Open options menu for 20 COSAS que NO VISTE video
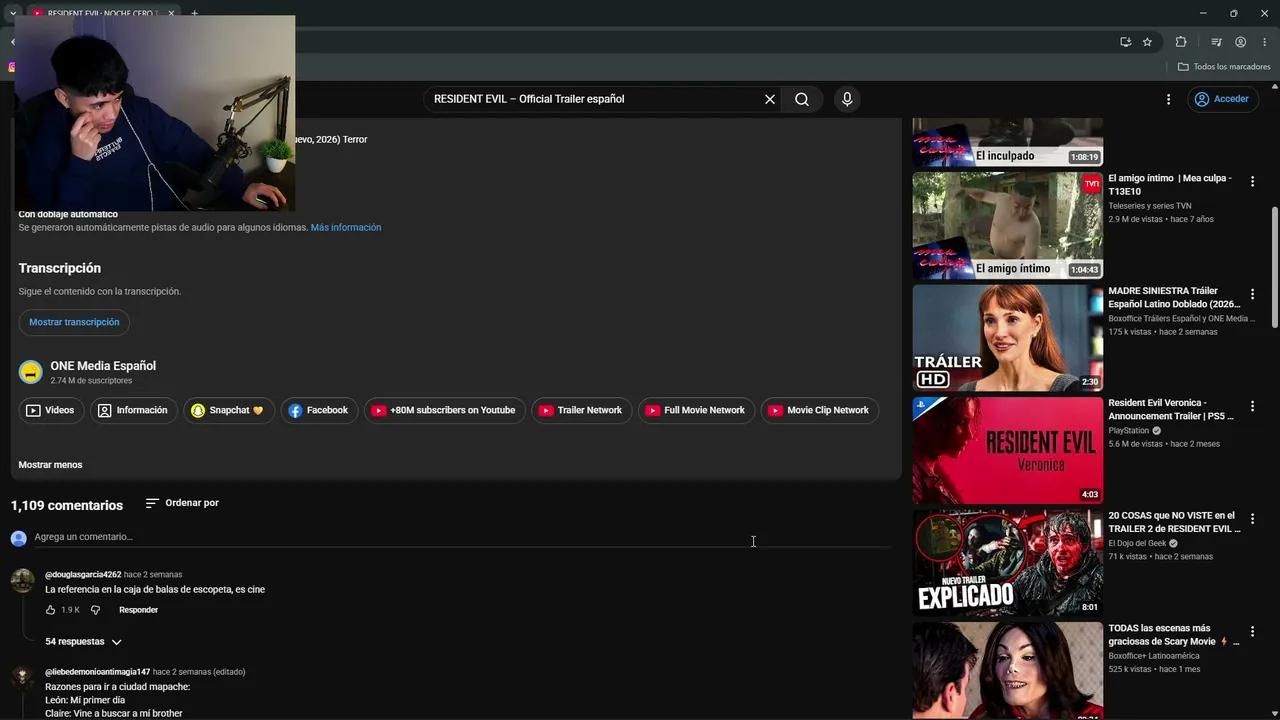1280x720 pixels. click(1252, 519)
